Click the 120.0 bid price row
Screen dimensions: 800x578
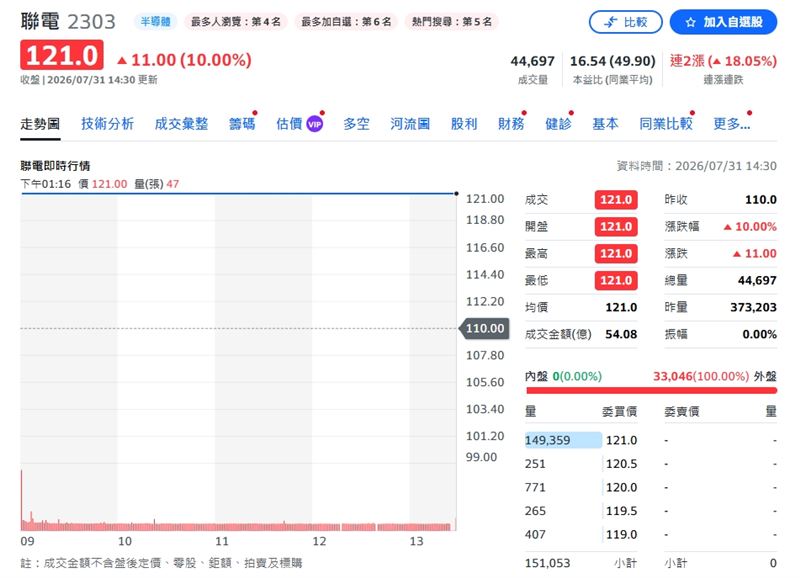(581, 487)
